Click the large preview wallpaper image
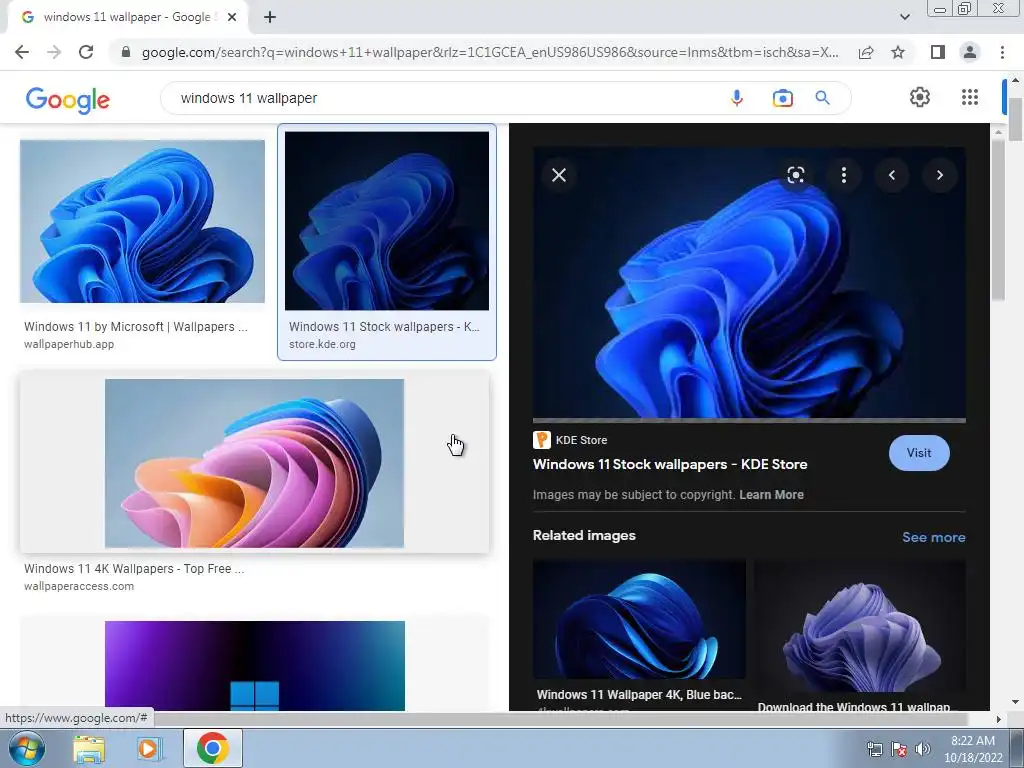This screenshot has width=1024, height=768. tap(749, 282)
